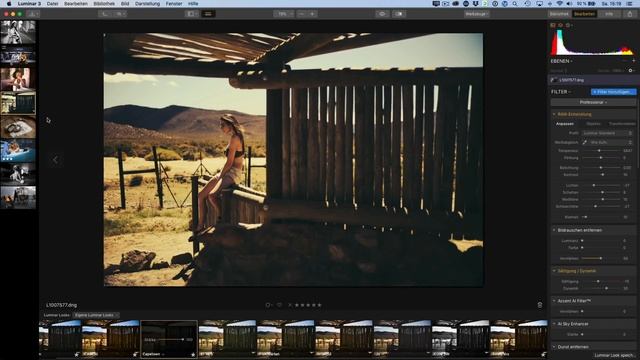Open the Hilfe menu
Screen dimensions: 640x360
(x=193, y=4)
